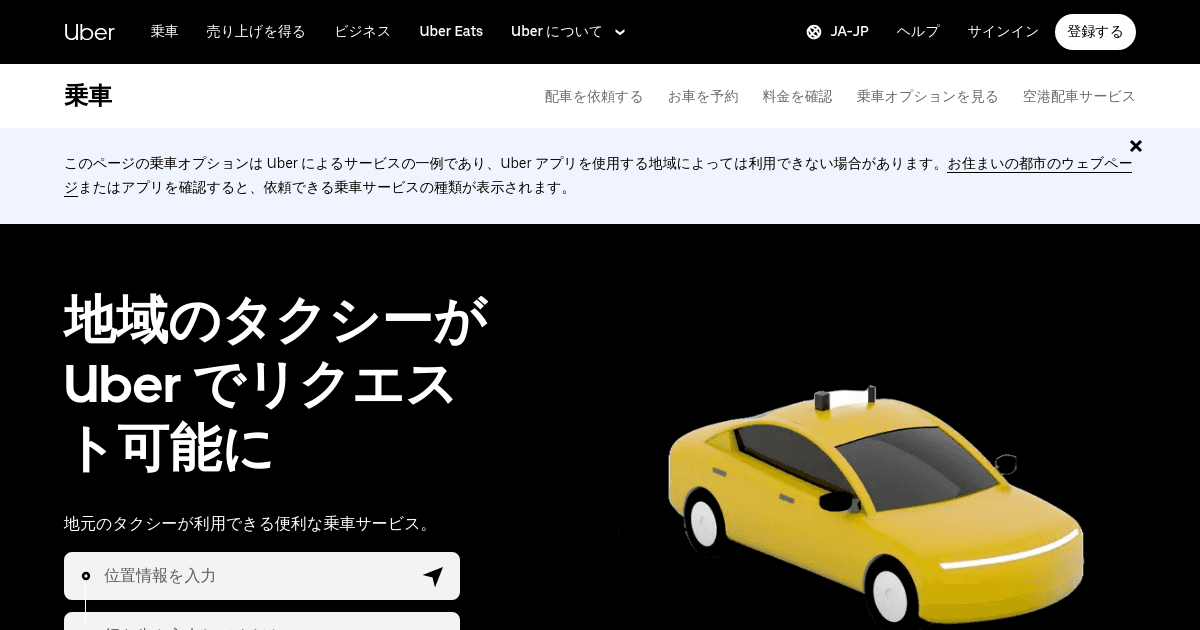Open the ビジネス section
This screenshot has width=1200, height=630.
362,31
